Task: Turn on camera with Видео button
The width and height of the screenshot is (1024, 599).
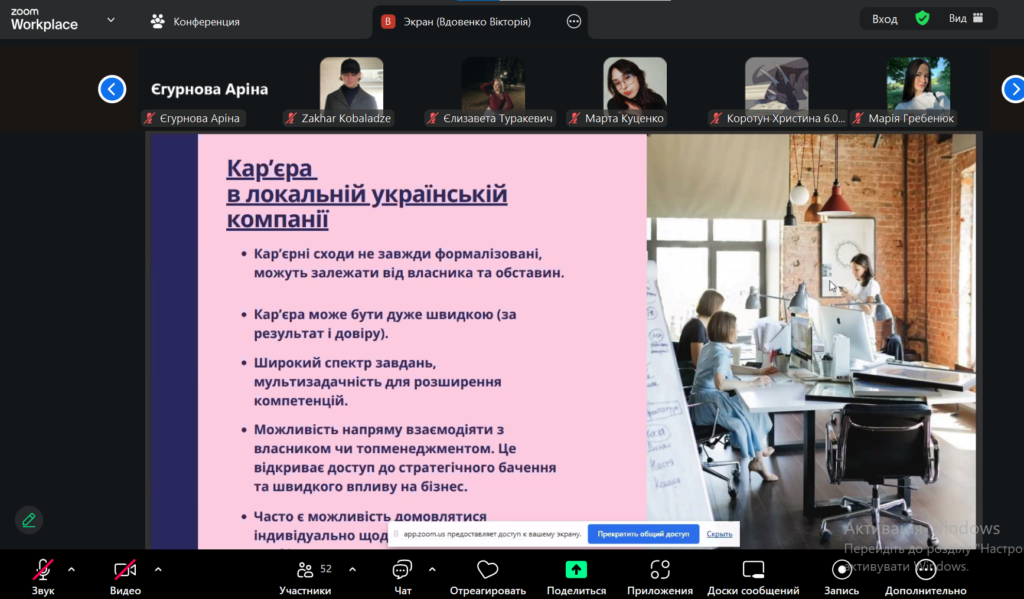Action: pos(125,571)
